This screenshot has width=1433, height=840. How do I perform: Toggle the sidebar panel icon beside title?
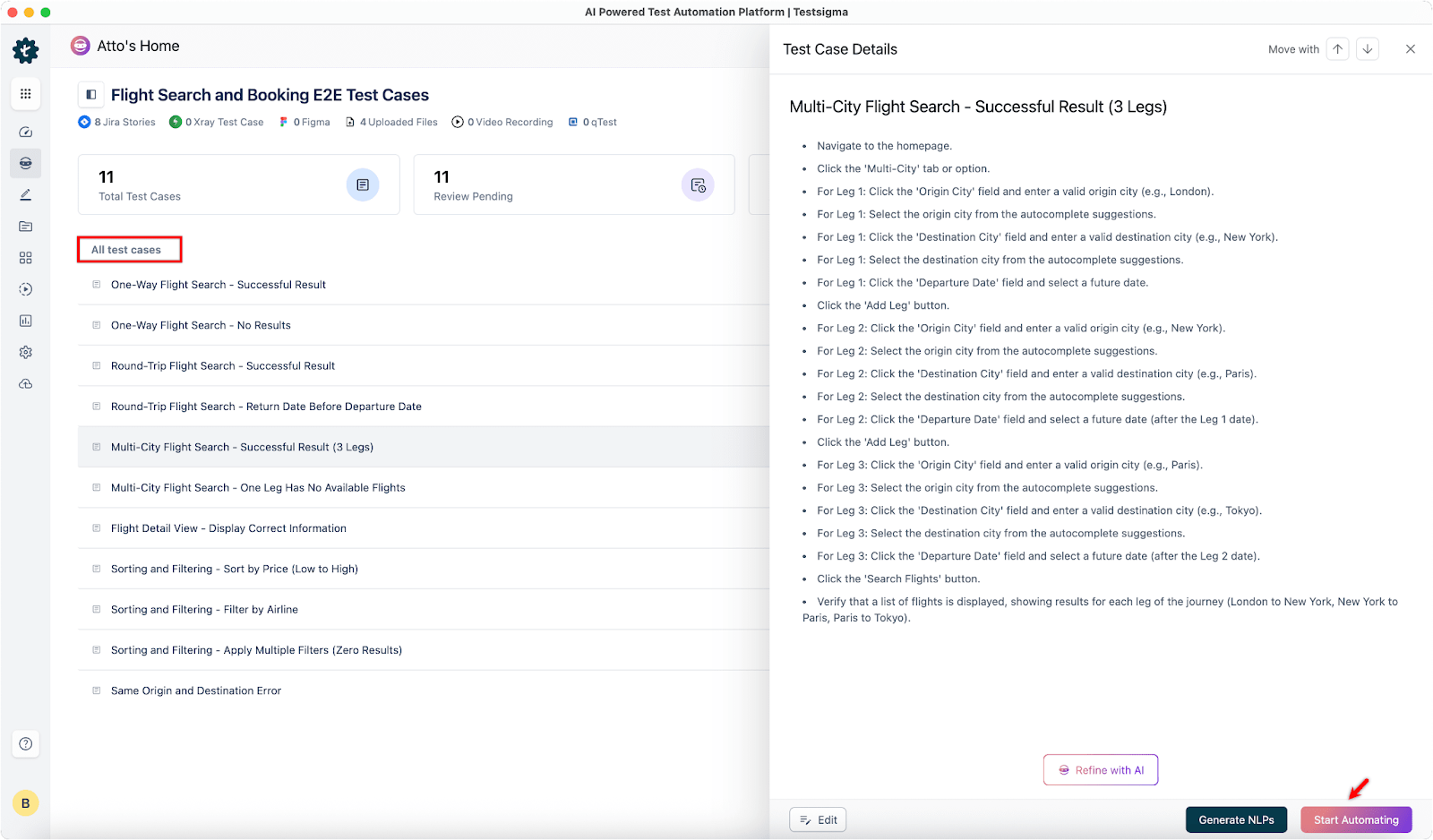[x=90, y=94]
